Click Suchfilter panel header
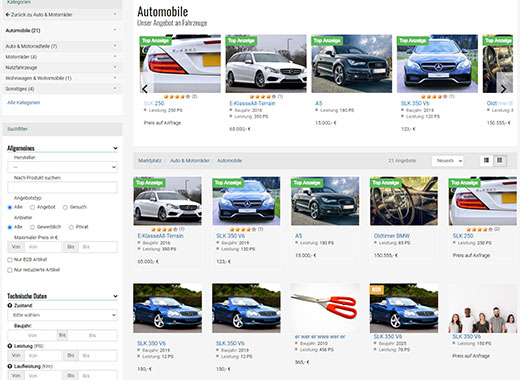 point(62,129)
